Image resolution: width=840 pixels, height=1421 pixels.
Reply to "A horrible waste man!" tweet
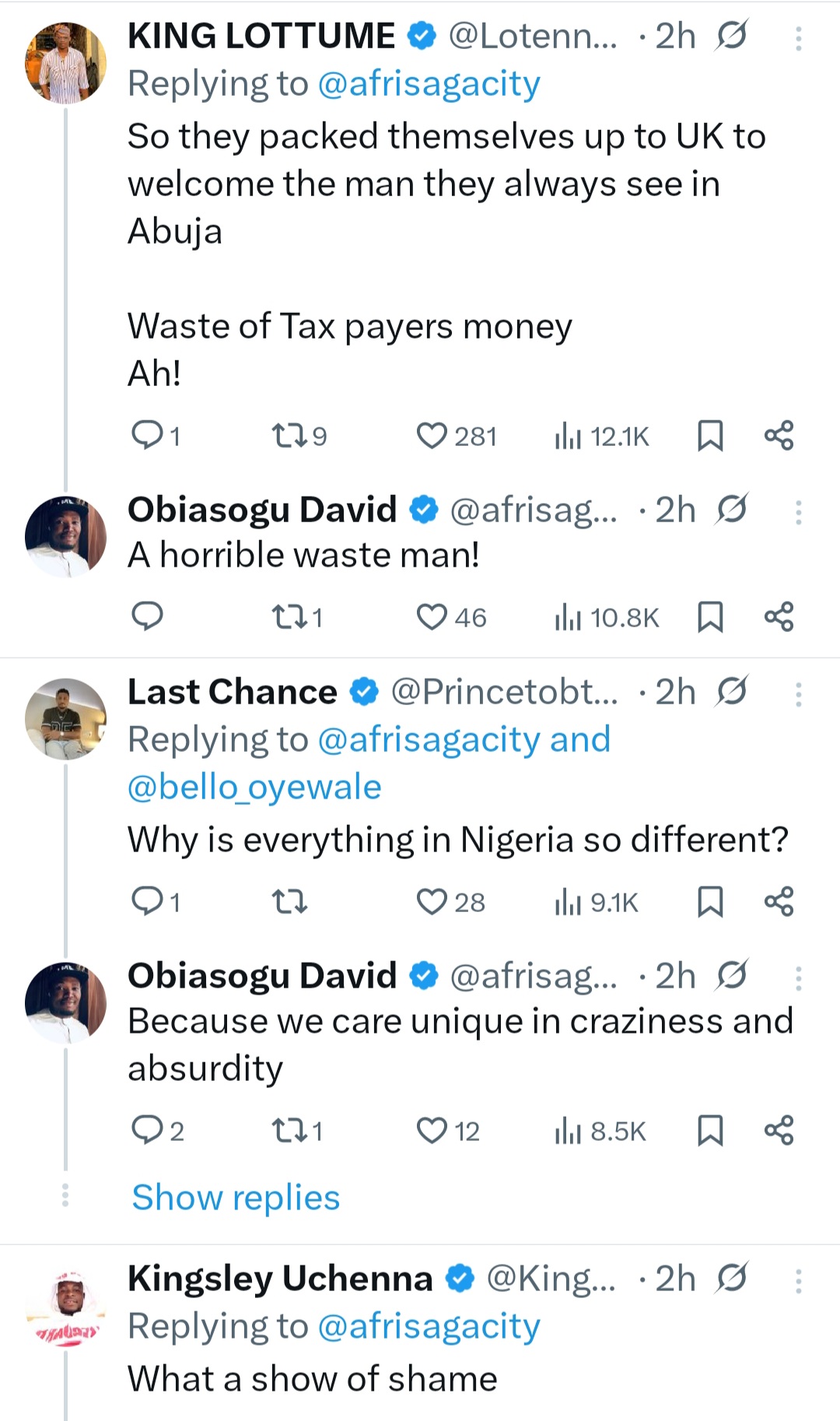point(146,617)
